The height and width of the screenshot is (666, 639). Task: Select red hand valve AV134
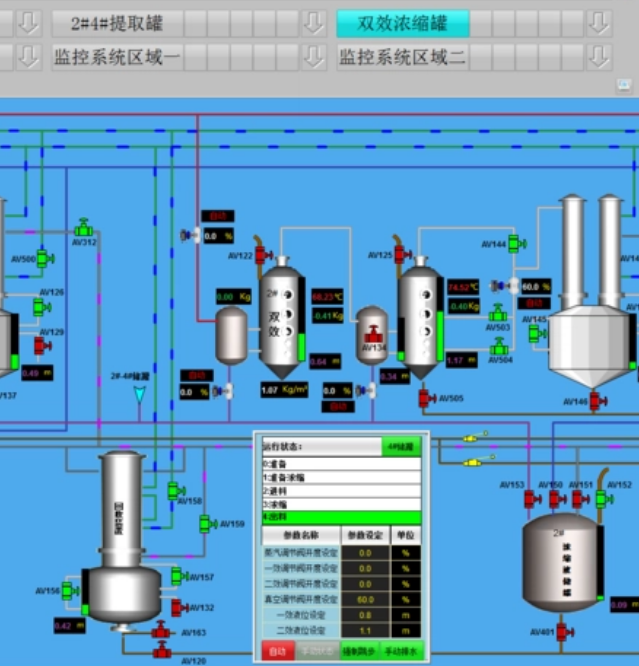click(x=373, y=334)
